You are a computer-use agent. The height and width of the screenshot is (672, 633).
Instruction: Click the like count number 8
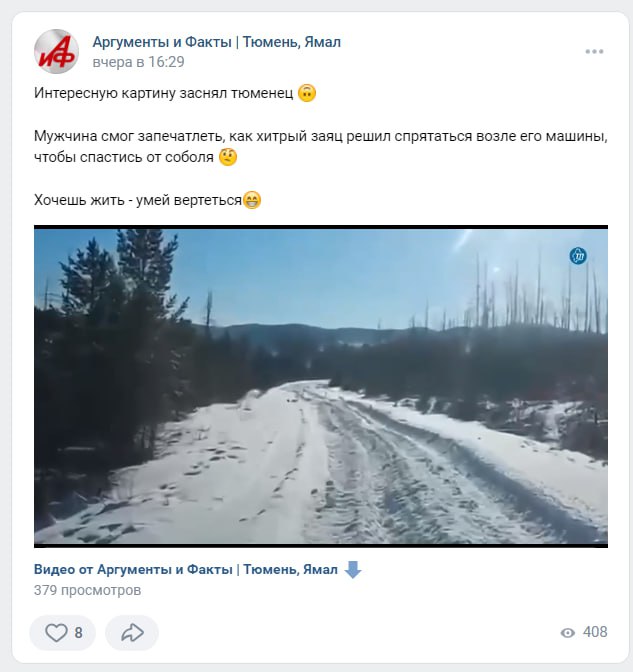click(x=78, y=633)
